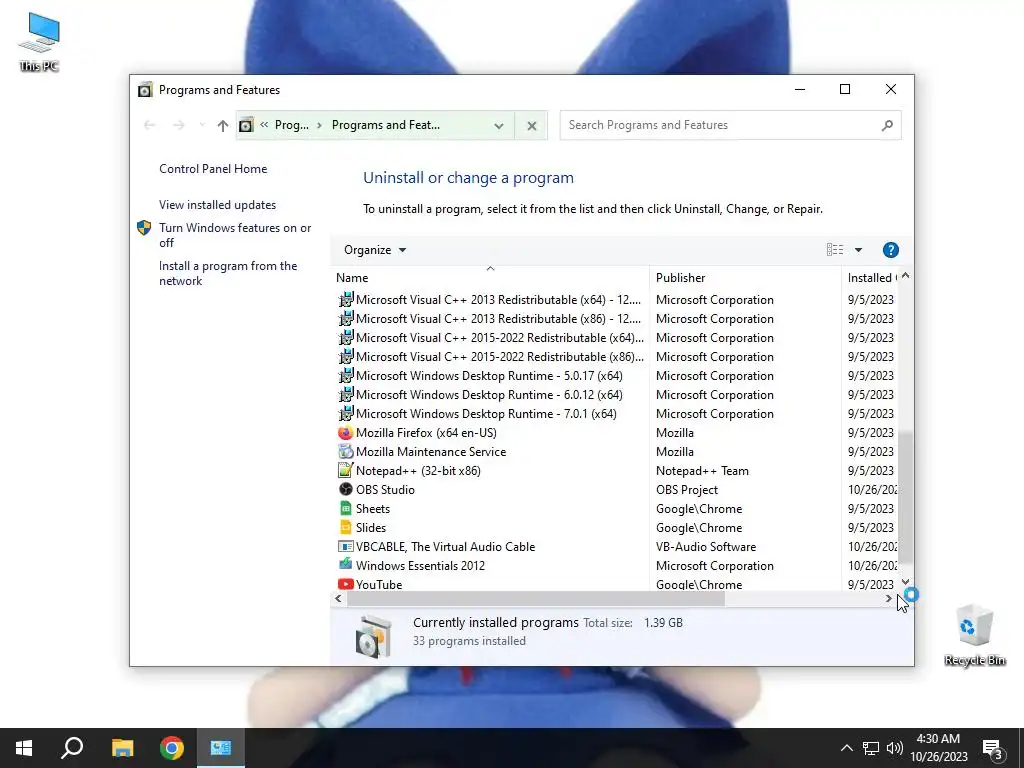Image resolution: width=1024 pixels, height=768 pixels.
Task: Click the search magnifier in Programs and Features
Action: [887, 125]
